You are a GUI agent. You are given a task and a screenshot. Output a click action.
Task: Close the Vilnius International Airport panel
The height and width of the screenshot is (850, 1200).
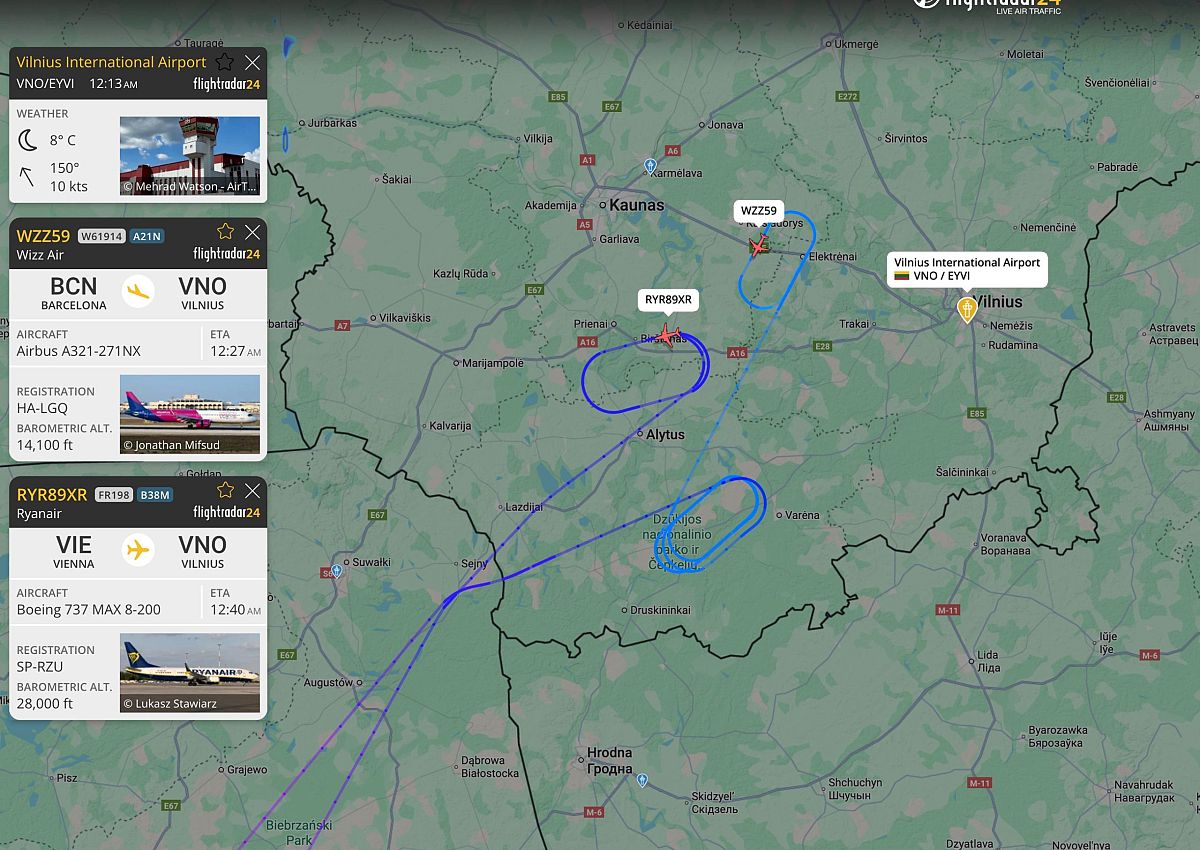[x=252, y=62]
